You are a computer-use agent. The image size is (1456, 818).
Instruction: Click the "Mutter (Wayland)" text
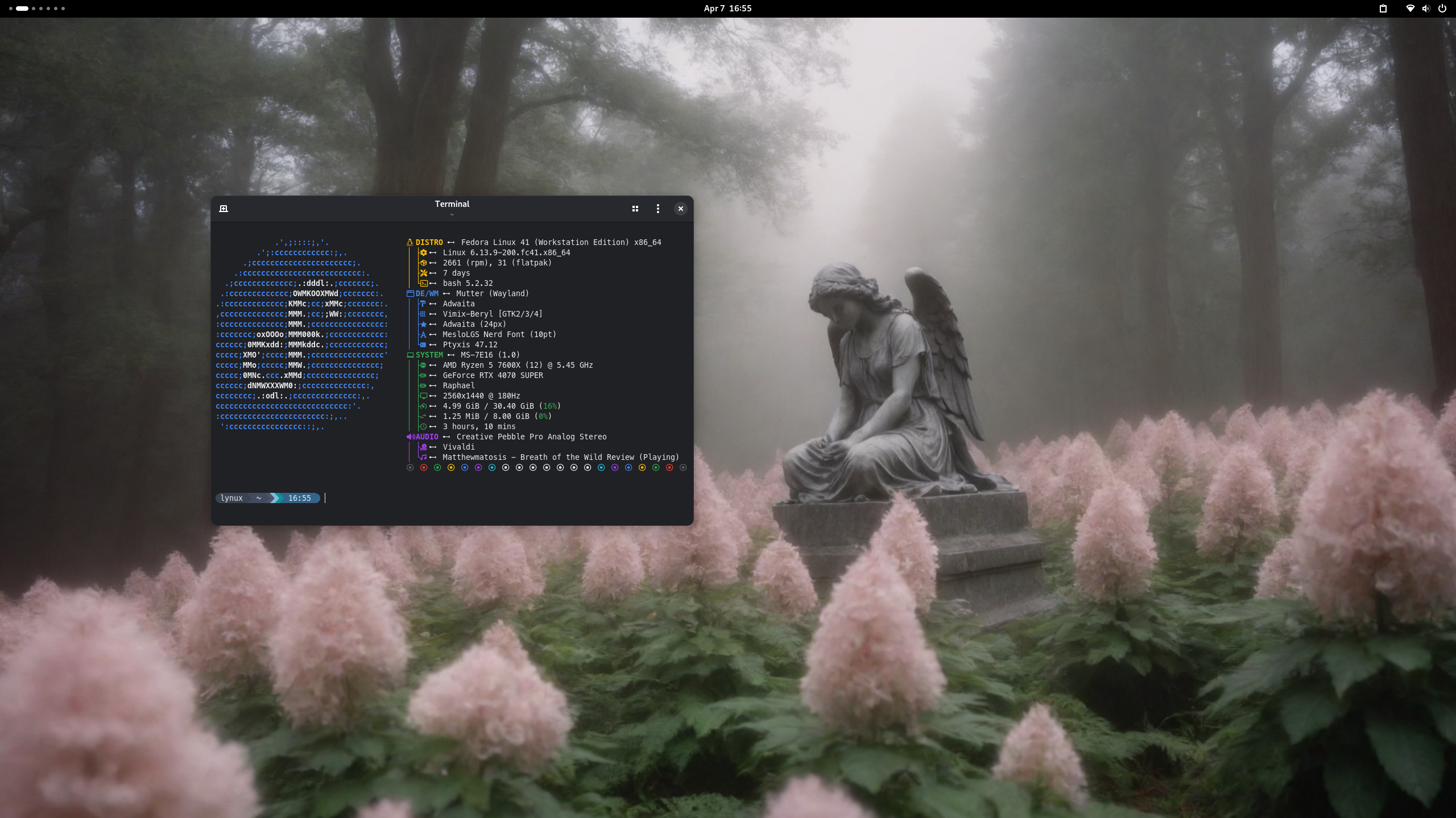point(493,293)
